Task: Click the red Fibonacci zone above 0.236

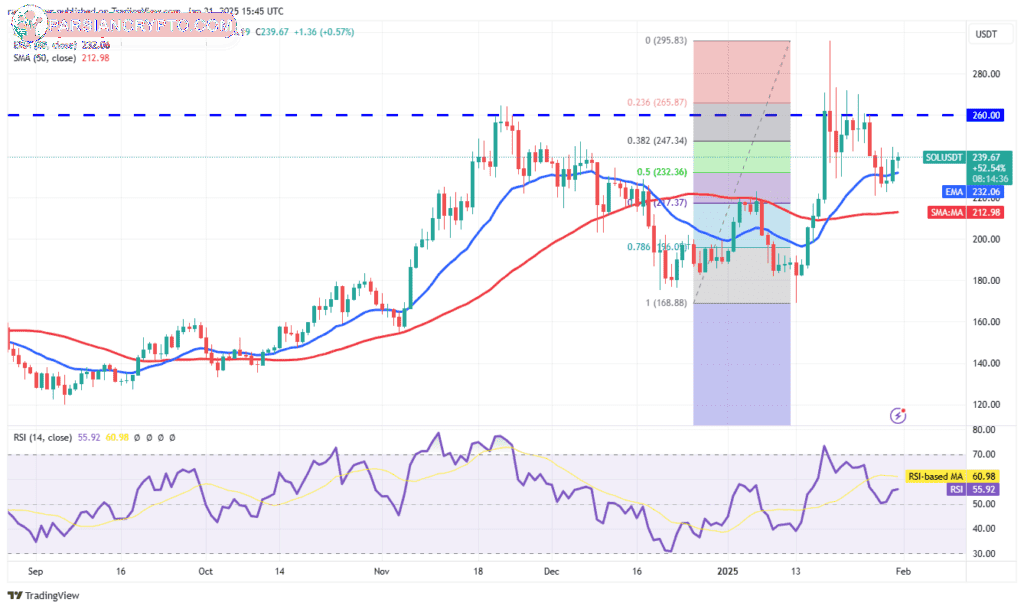Action: (741, 72)
